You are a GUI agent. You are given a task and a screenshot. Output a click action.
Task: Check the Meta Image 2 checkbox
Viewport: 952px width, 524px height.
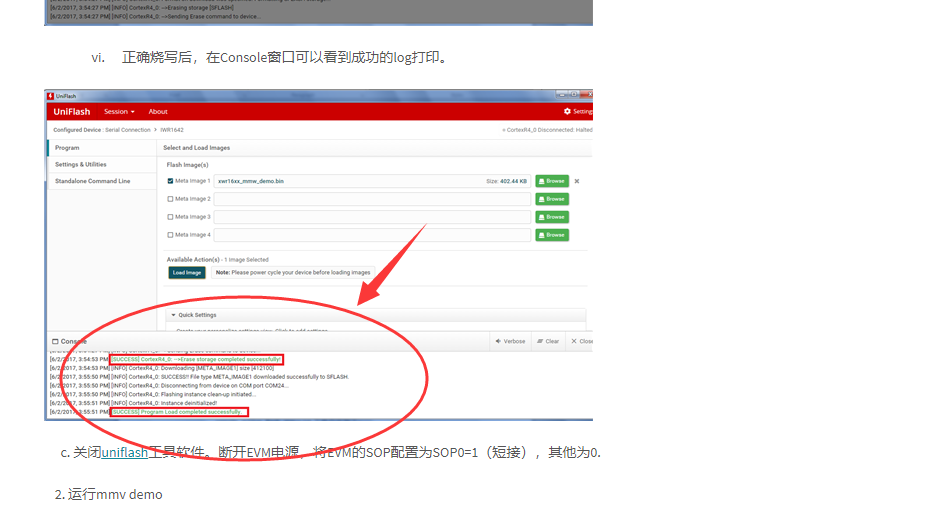[170, 199]
